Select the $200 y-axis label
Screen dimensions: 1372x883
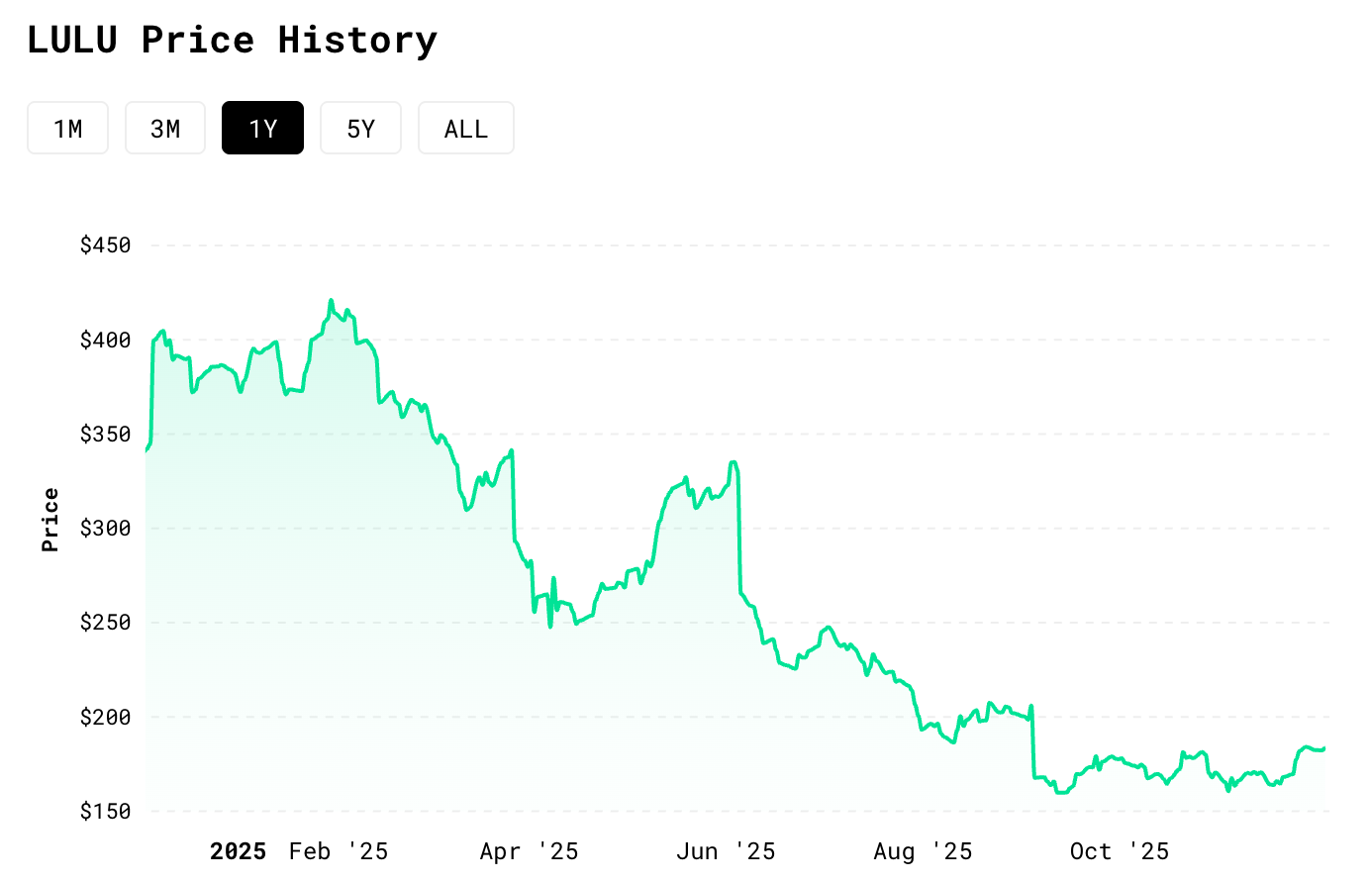click(x=105, y=718)
